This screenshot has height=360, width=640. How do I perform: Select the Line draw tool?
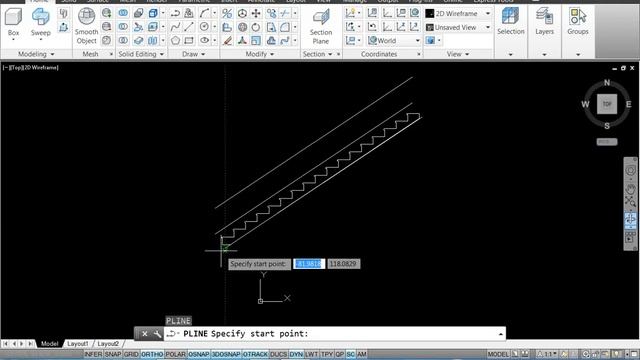(x=189, y=27)
